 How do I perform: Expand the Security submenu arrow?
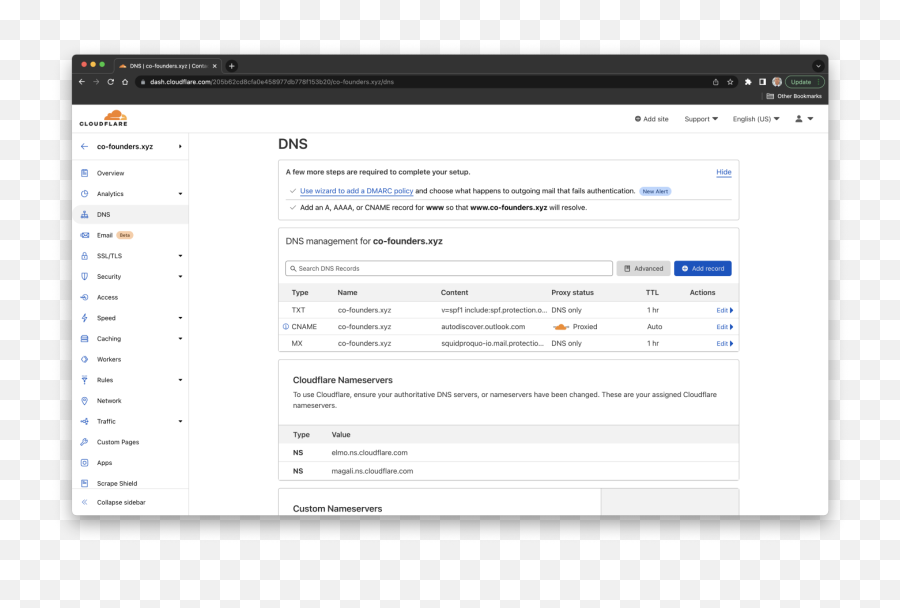pyautogui.click(x=180, y=276)
